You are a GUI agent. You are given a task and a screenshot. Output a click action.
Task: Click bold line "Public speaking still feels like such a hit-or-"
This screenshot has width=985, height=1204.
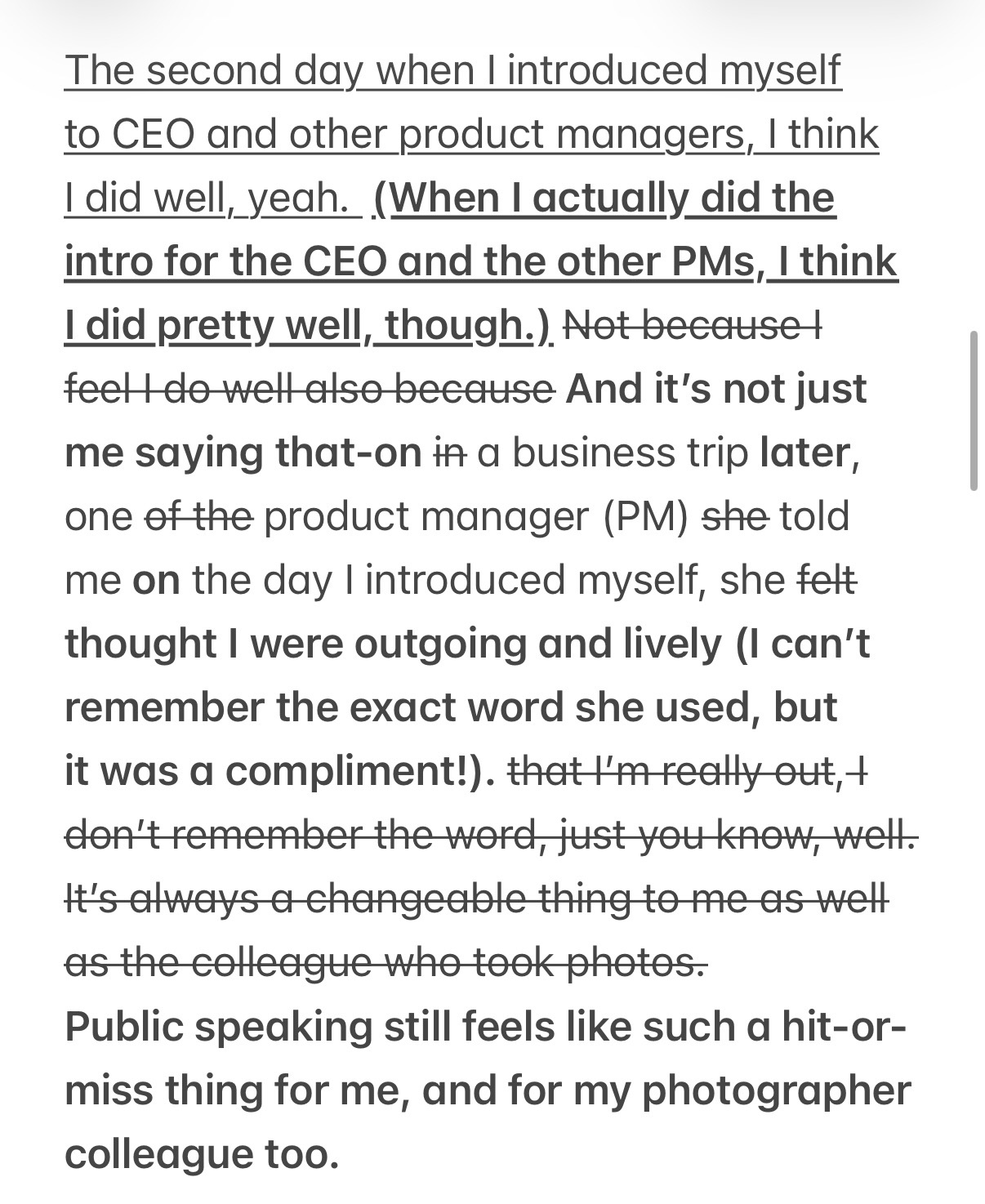click(x=485, y=1026)
